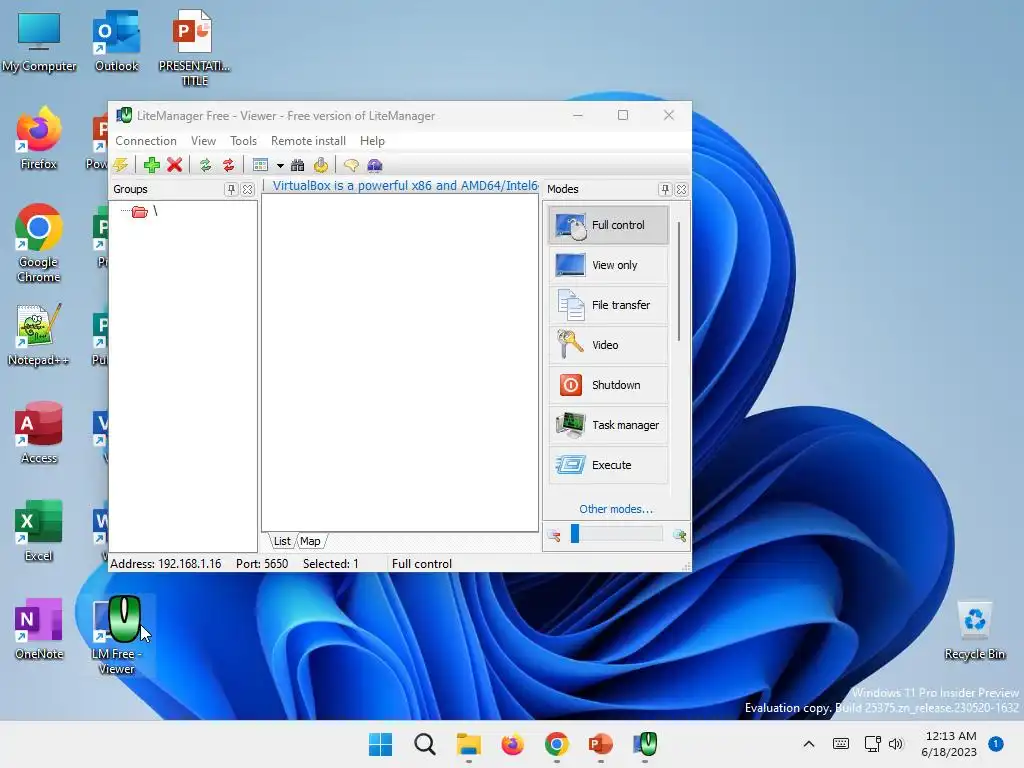Click the Selected: 1 status text
This screenshot has width=1024, height=768.
330,564
